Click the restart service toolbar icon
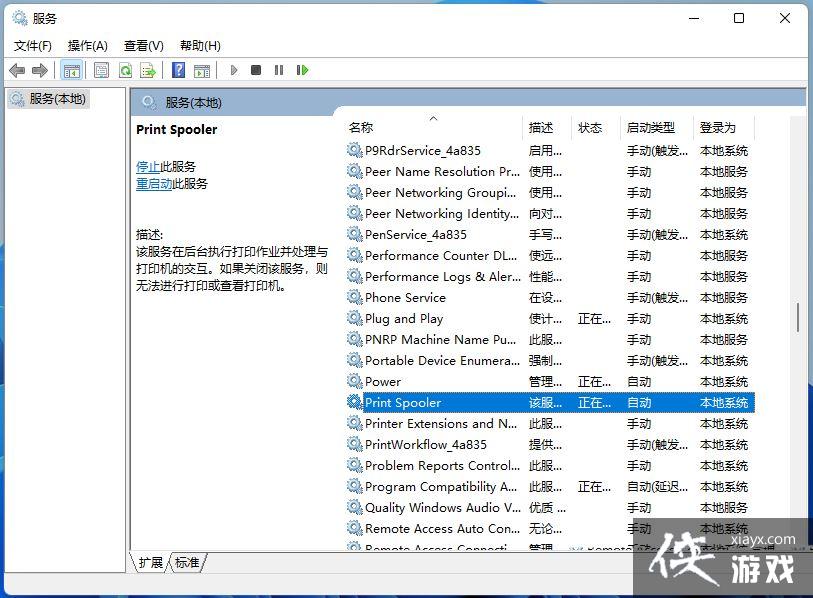 pos(302,70)
